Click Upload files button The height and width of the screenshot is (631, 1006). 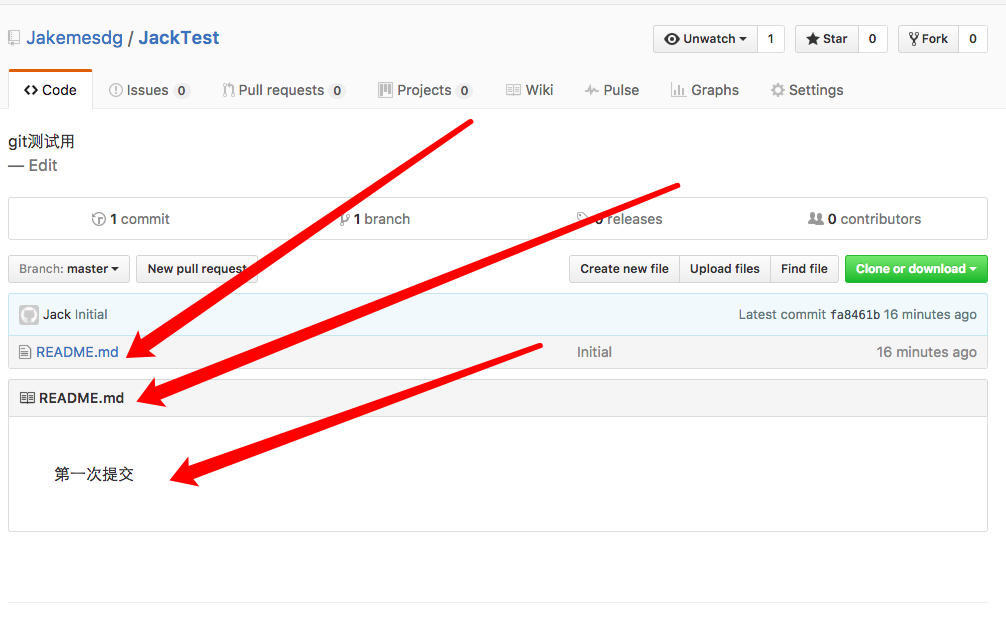pyautogui.click(x=725, y=269)
